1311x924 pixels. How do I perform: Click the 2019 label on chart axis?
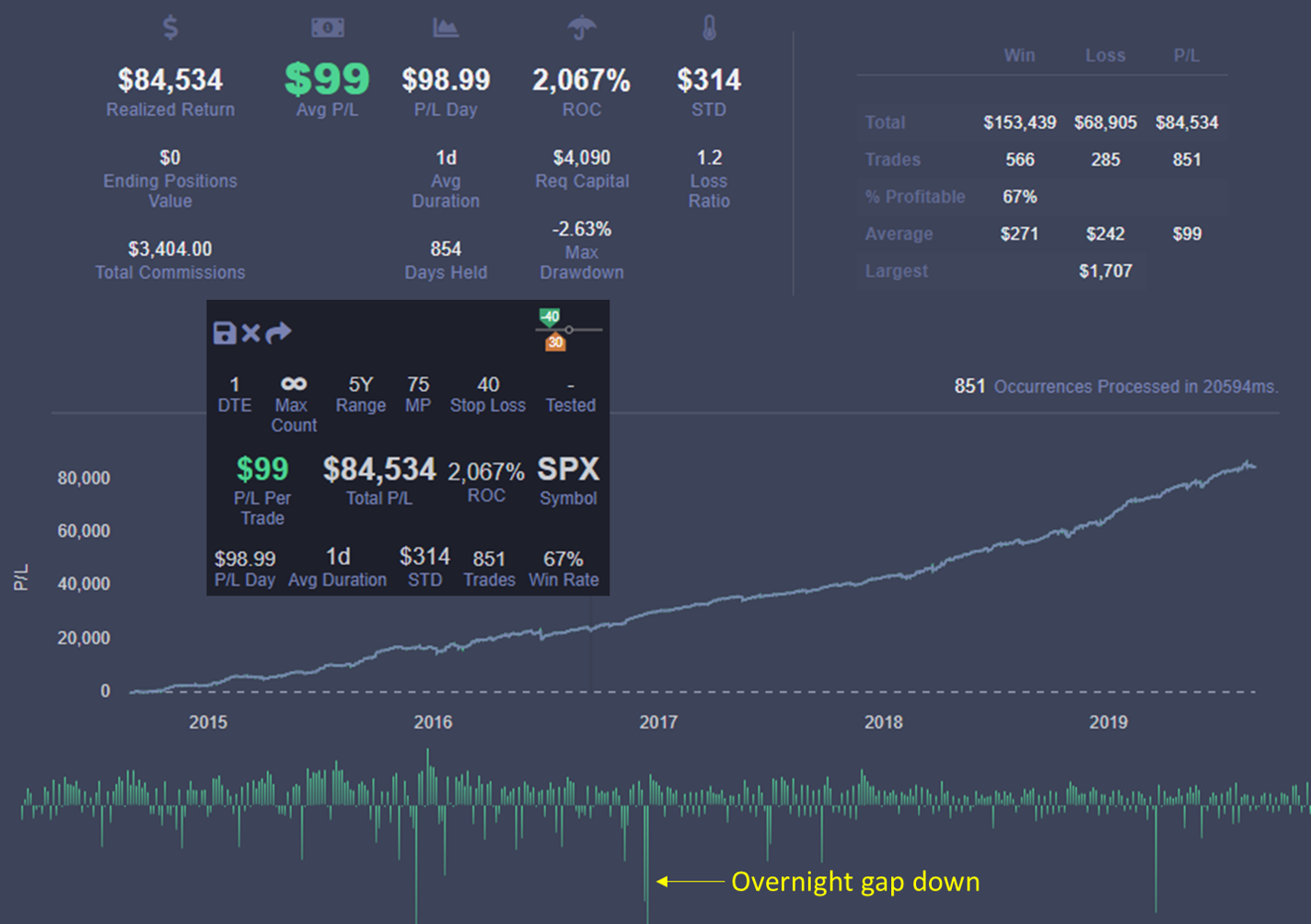tap(1108, 722)
